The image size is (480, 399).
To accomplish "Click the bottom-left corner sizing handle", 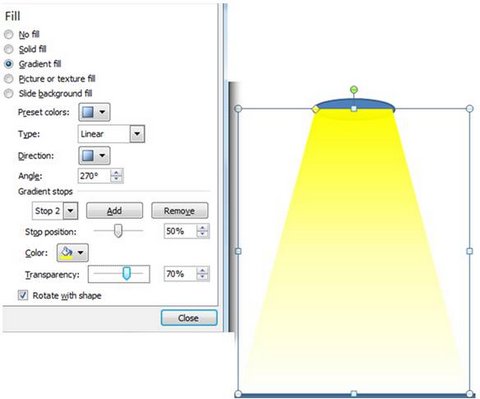I will tap(238, 394).
